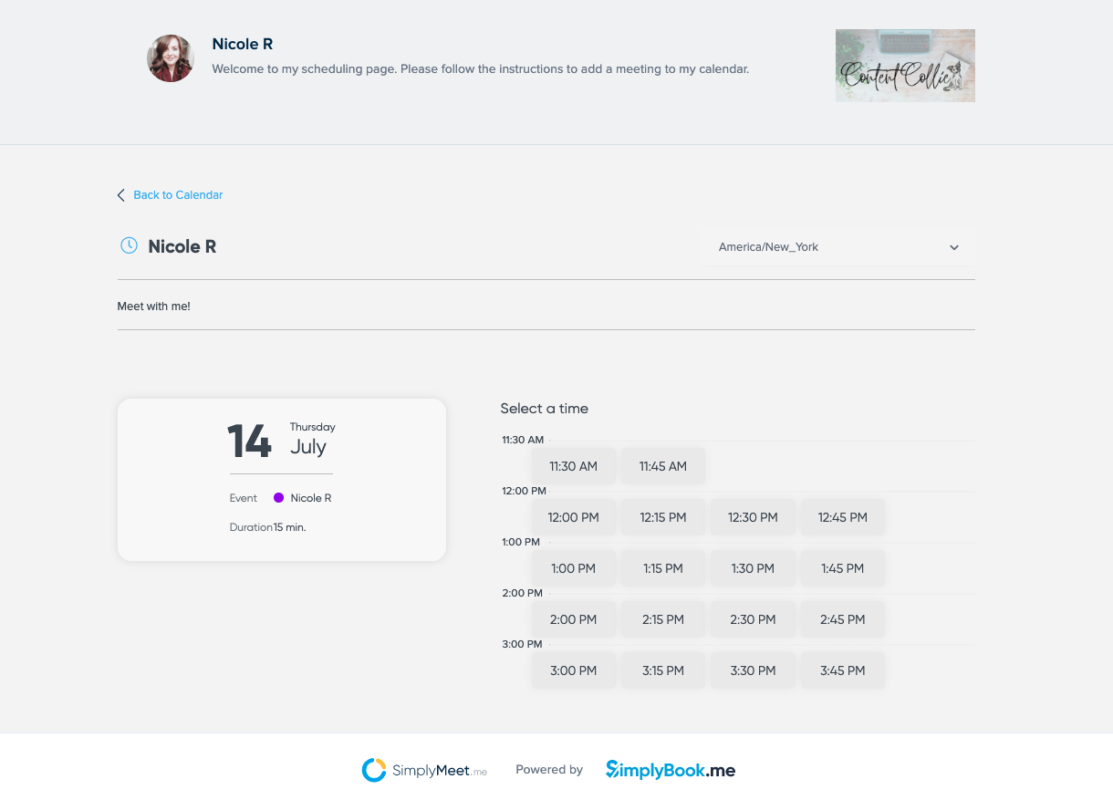This screenshot has height=800, width=1113.
Task: Click the back chevron arrow icon
Action: [121, 195]
